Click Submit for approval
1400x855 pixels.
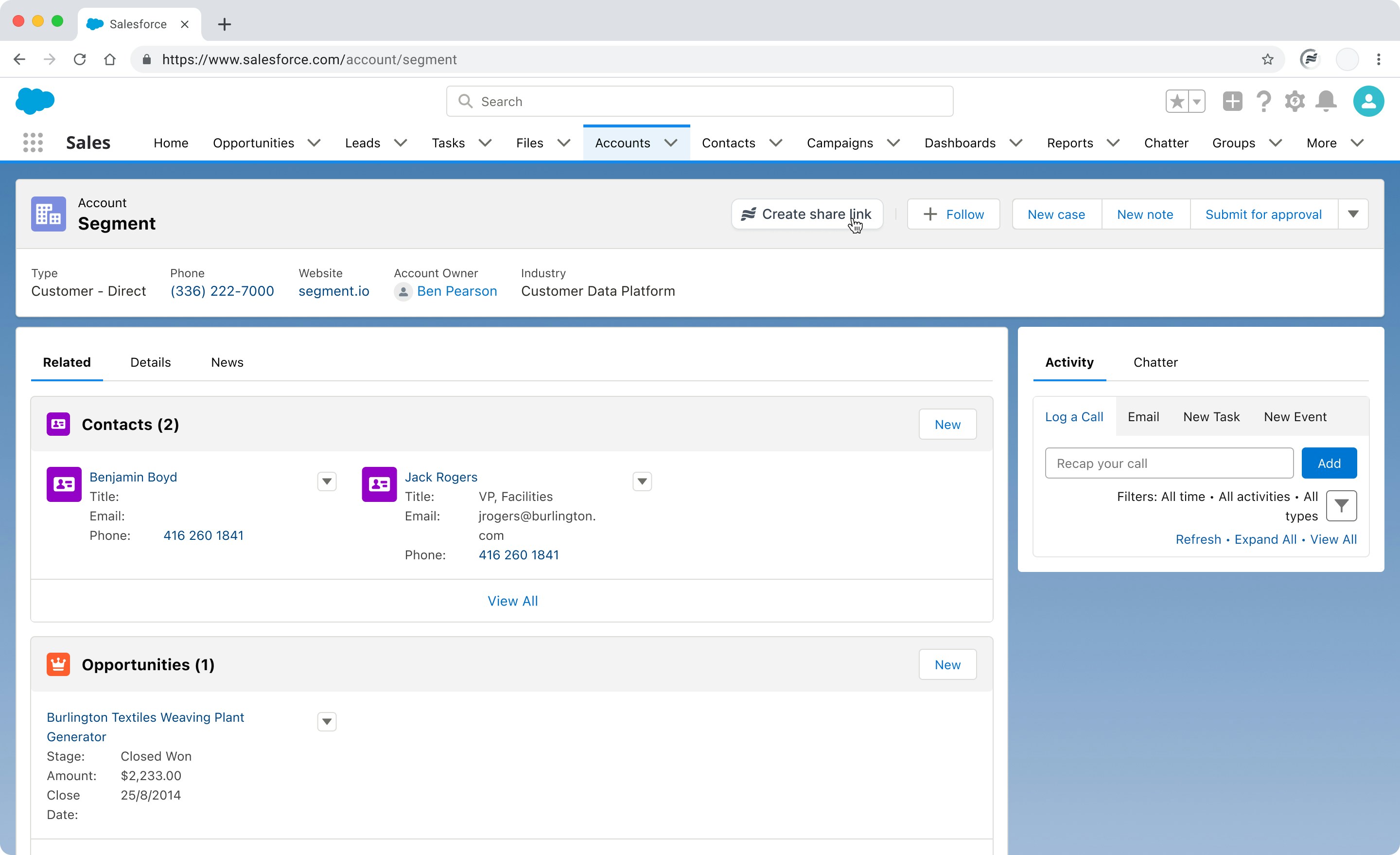tap(1263, 214)
